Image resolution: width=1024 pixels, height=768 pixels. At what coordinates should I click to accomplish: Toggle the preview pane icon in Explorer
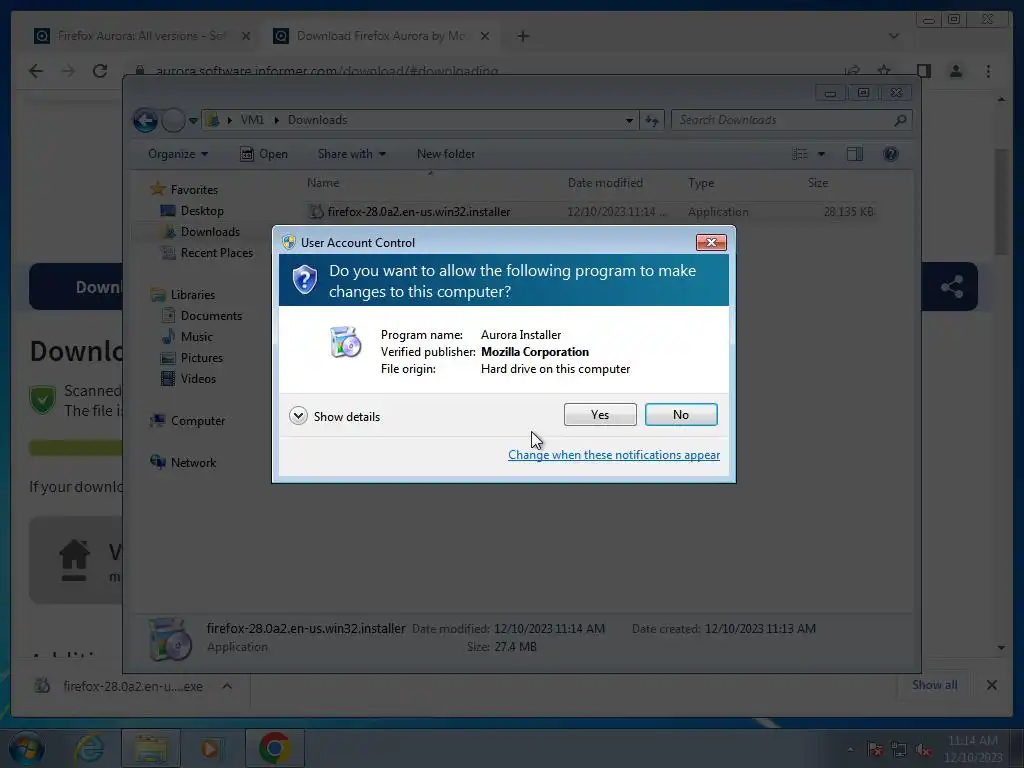pyautogui.click(x=854, y=154)
